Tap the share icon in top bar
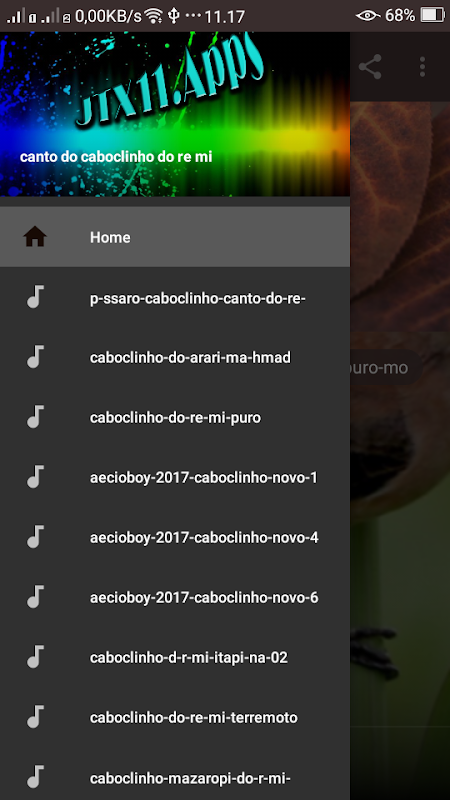This screenshot has width=450, height=800. coord(370,67)
